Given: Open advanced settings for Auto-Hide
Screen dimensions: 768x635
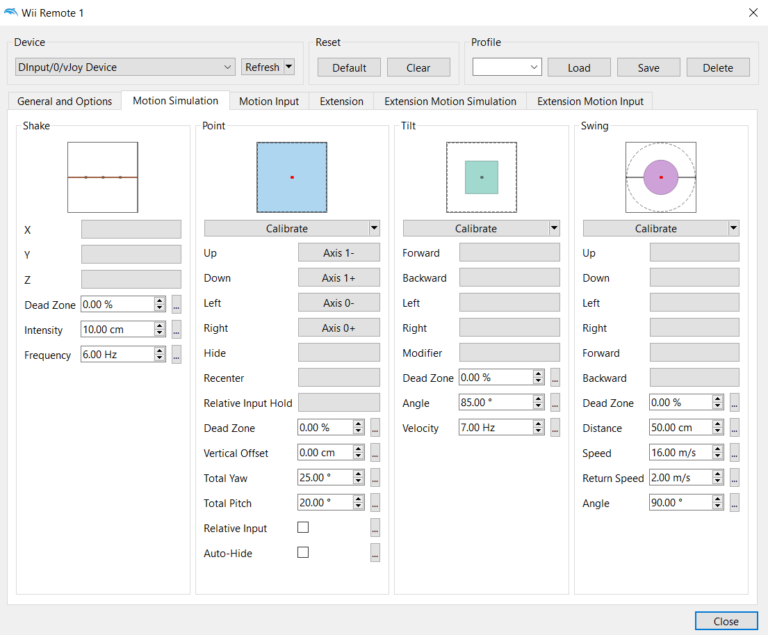Looking at the screenshot, I should [x=375, y=553].
